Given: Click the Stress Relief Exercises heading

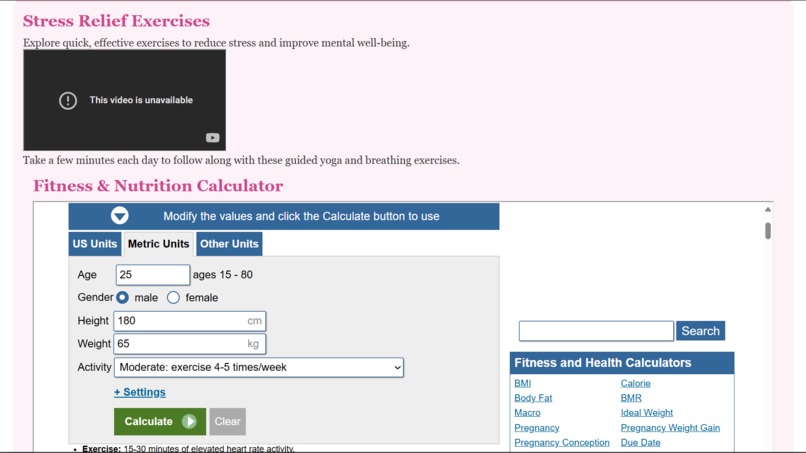Looking at the screenshot, I should pos(116,21).
